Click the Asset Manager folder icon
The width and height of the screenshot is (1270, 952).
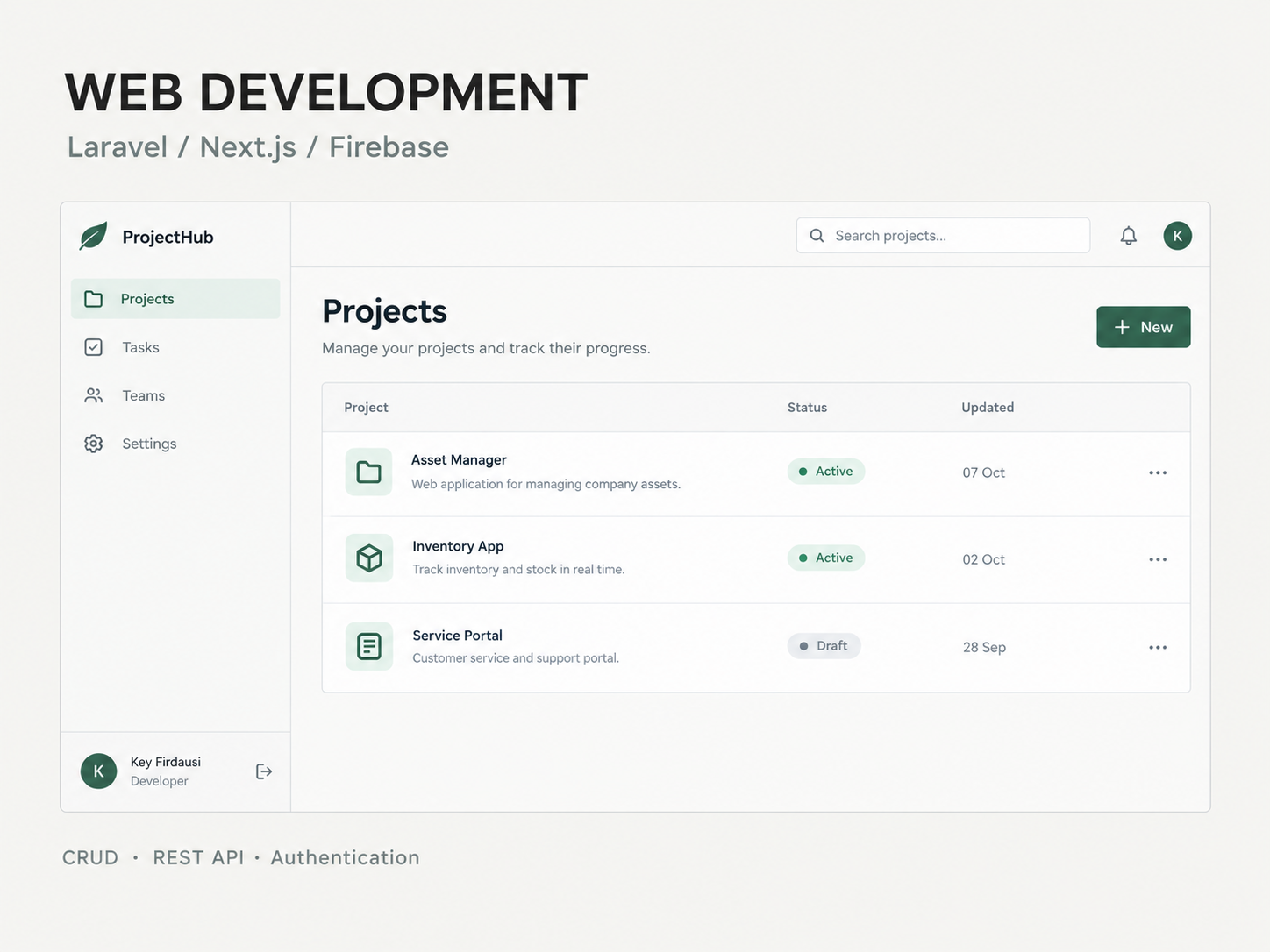368,472
